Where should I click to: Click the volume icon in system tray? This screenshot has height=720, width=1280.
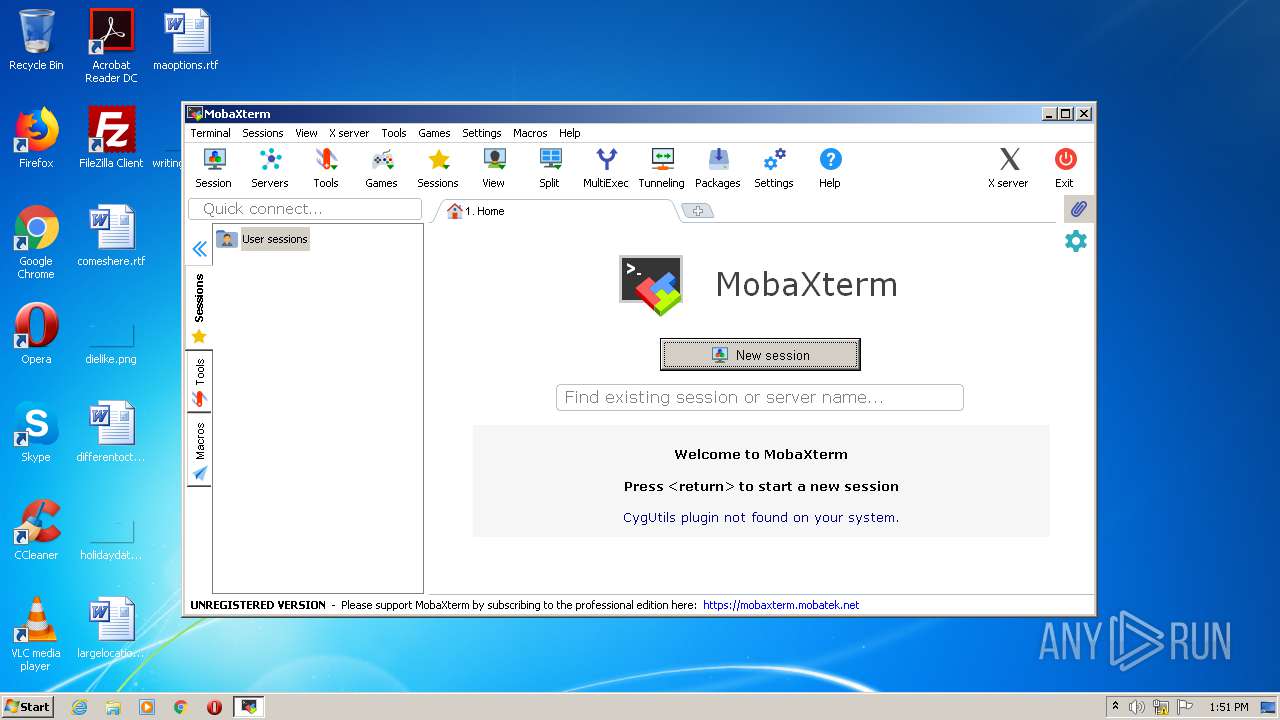(1137, 707)
